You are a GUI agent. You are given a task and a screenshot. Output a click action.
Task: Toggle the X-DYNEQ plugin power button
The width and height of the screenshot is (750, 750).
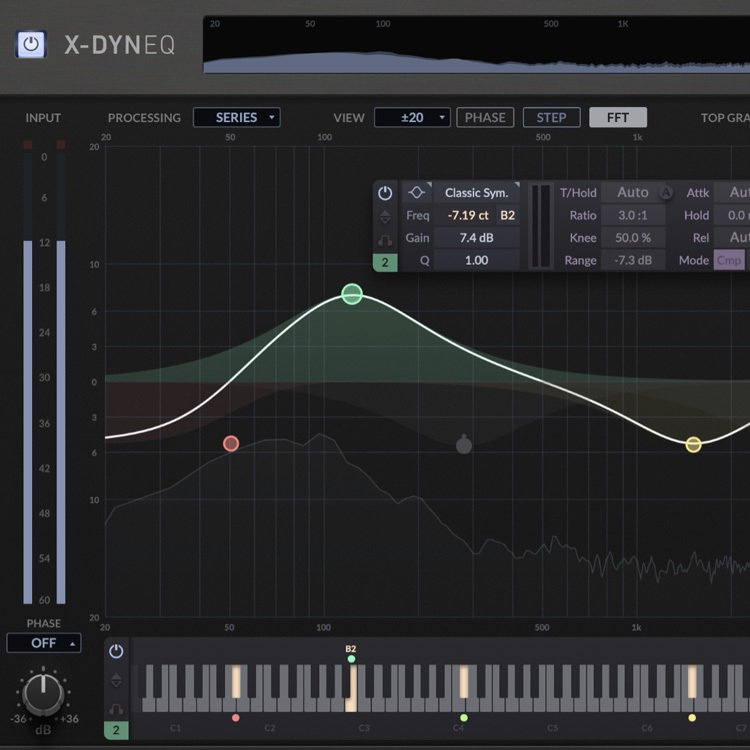(31, 44)
